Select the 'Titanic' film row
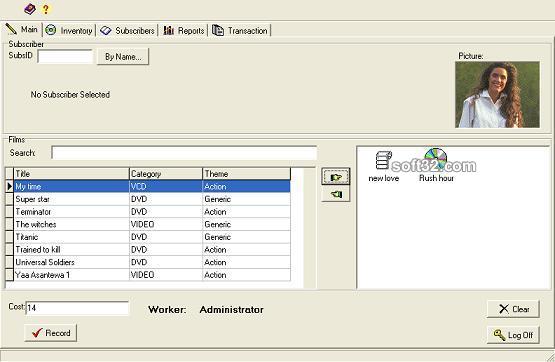The height and width of the screenshot is (362, 555). (x=152, y=237)
